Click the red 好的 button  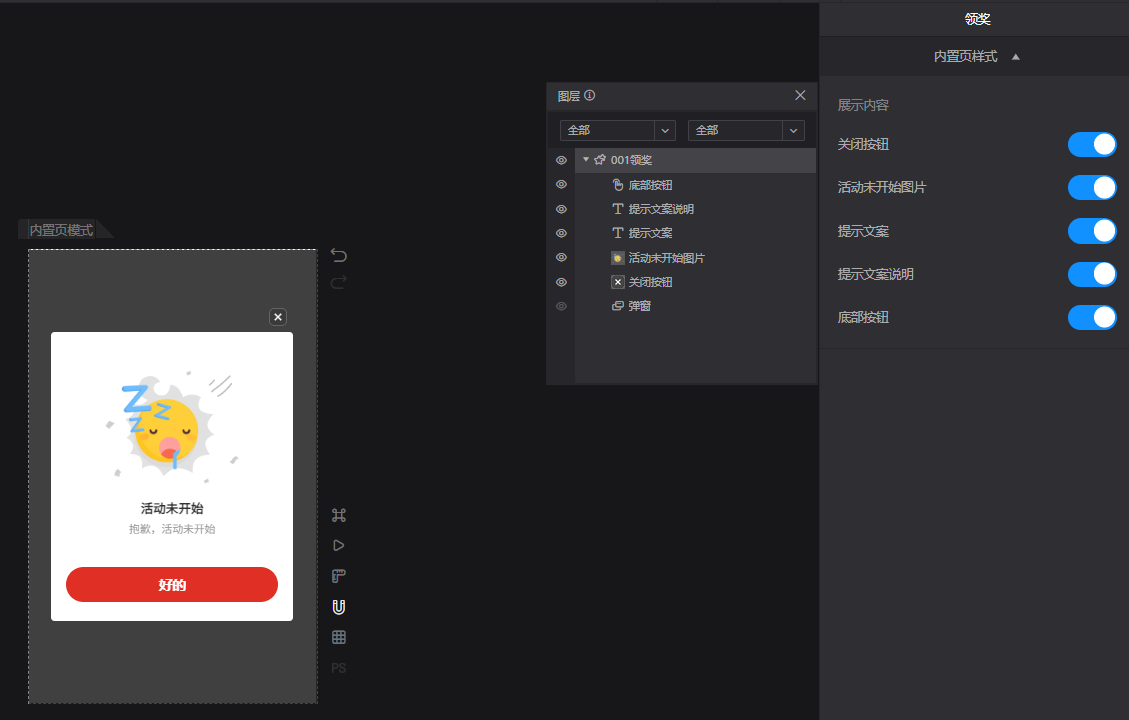pyautogui.click(x=172, y=585)
